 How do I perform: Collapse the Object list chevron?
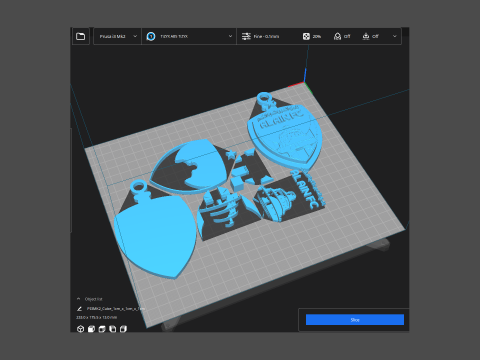(79, 299)
